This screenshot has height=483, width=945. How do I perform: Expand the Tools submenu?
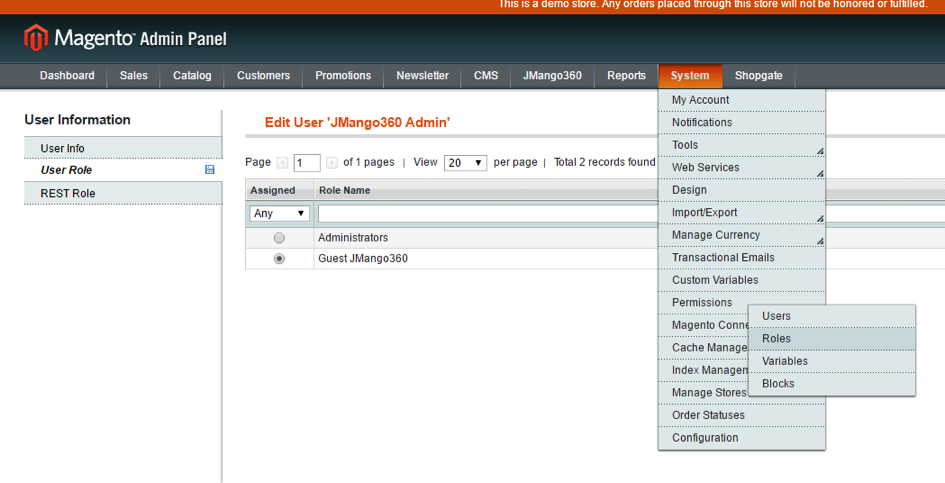pyautogui.click(x=741, y=145)
